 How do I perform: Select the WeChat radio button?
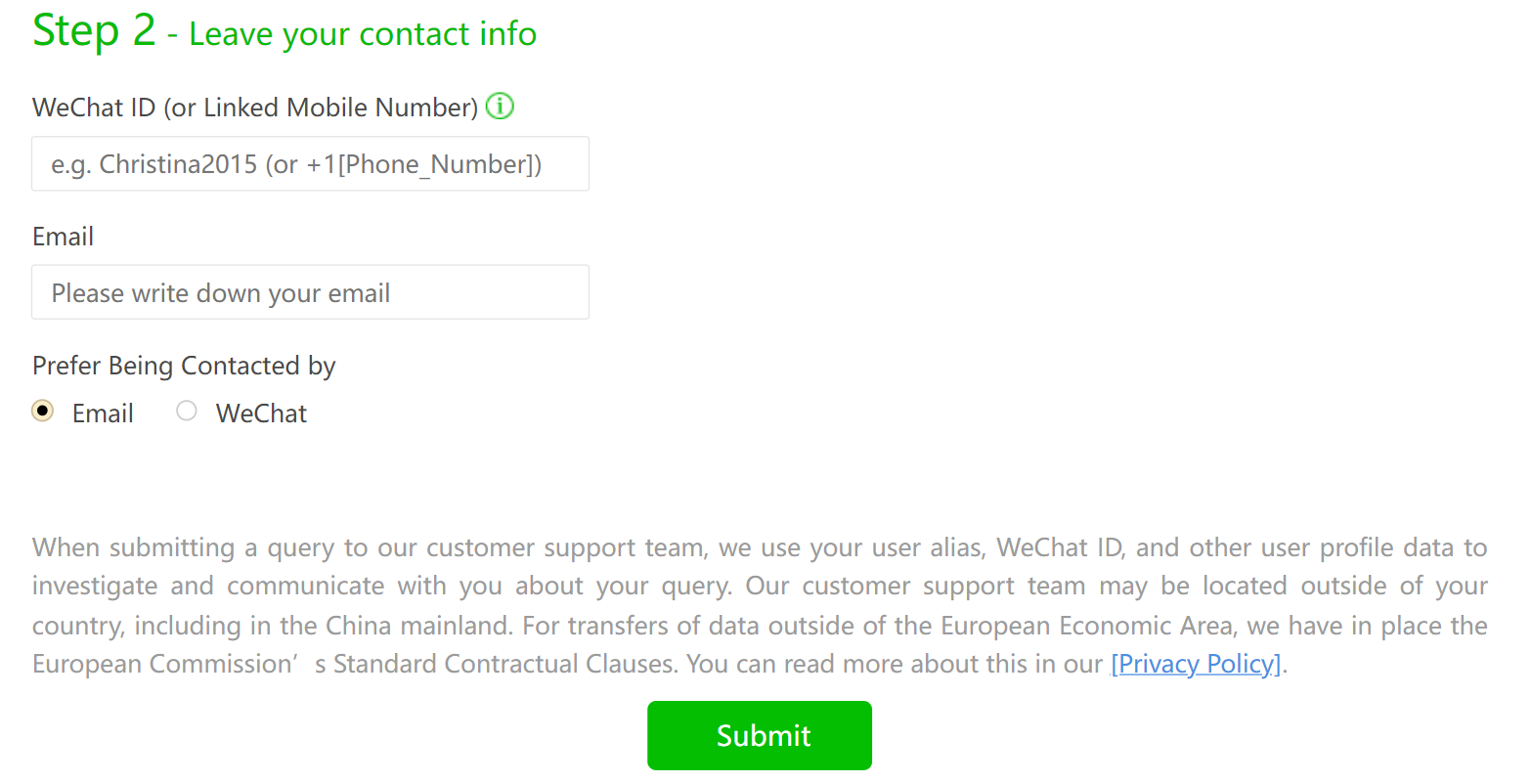coord(187,411)
